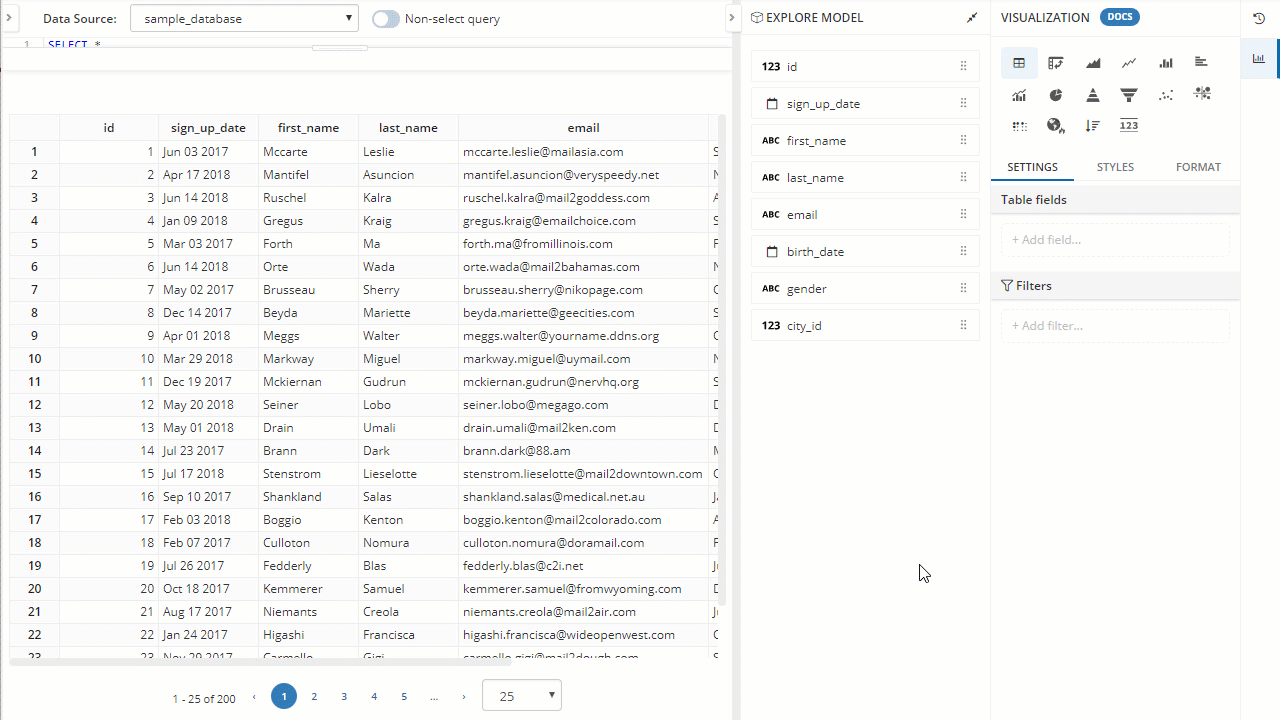
Task: Open query history clock icon
Action: point(1259,18)
